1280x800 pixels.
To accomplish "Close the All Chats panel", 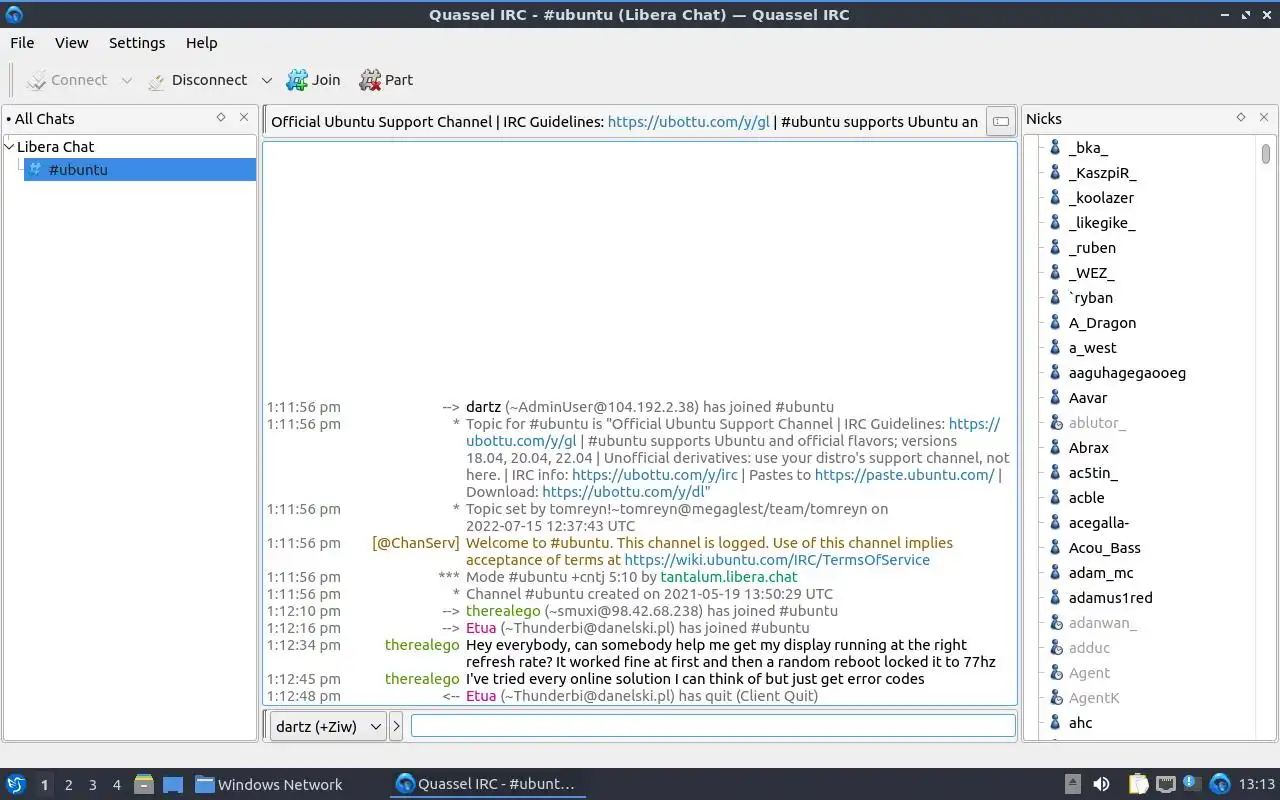I will click(x=244, y=118).
